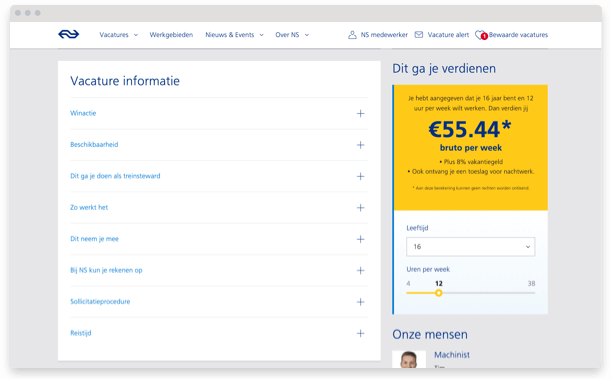
Task: Open the Vacatures dropdown chevron
Action: 136,35
